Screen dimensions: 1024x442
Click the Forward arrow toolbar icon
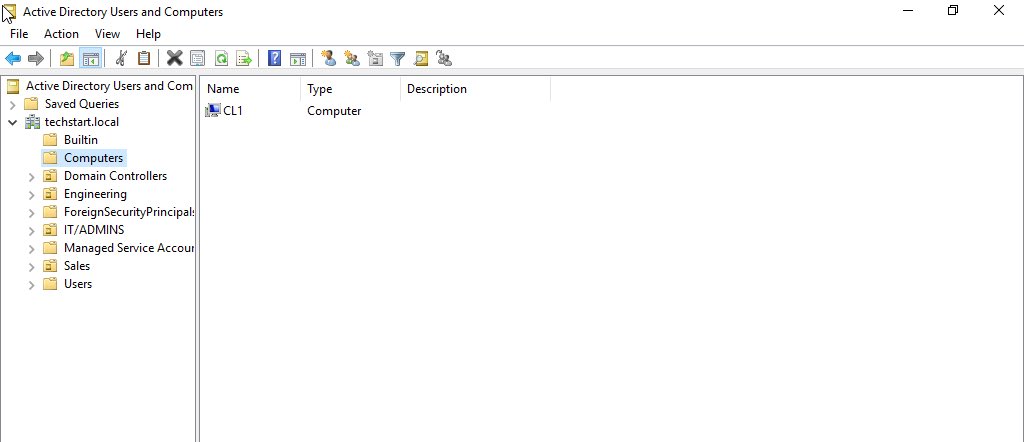[35, 59]
